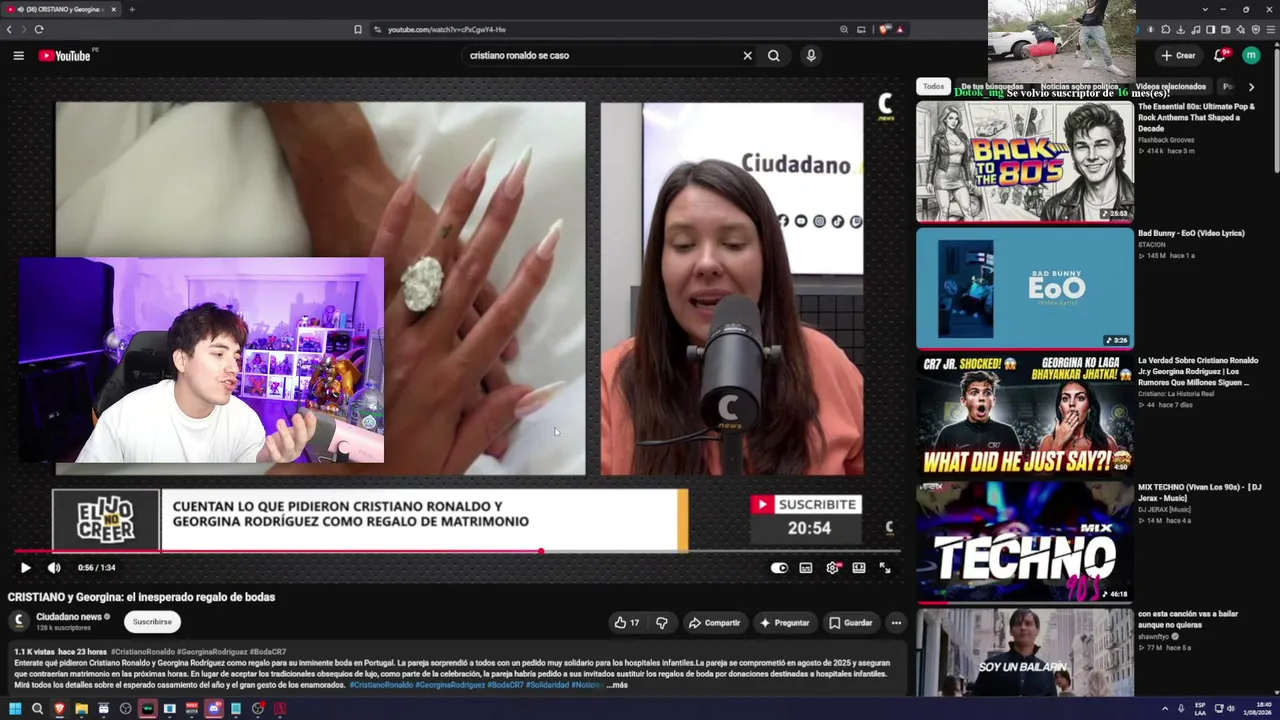The height and width of the screenshot is (720, 1280).
Task: Open the Mix Techno 90s thumbnail
Action: pyautogui.click(x=1025, y=541)
